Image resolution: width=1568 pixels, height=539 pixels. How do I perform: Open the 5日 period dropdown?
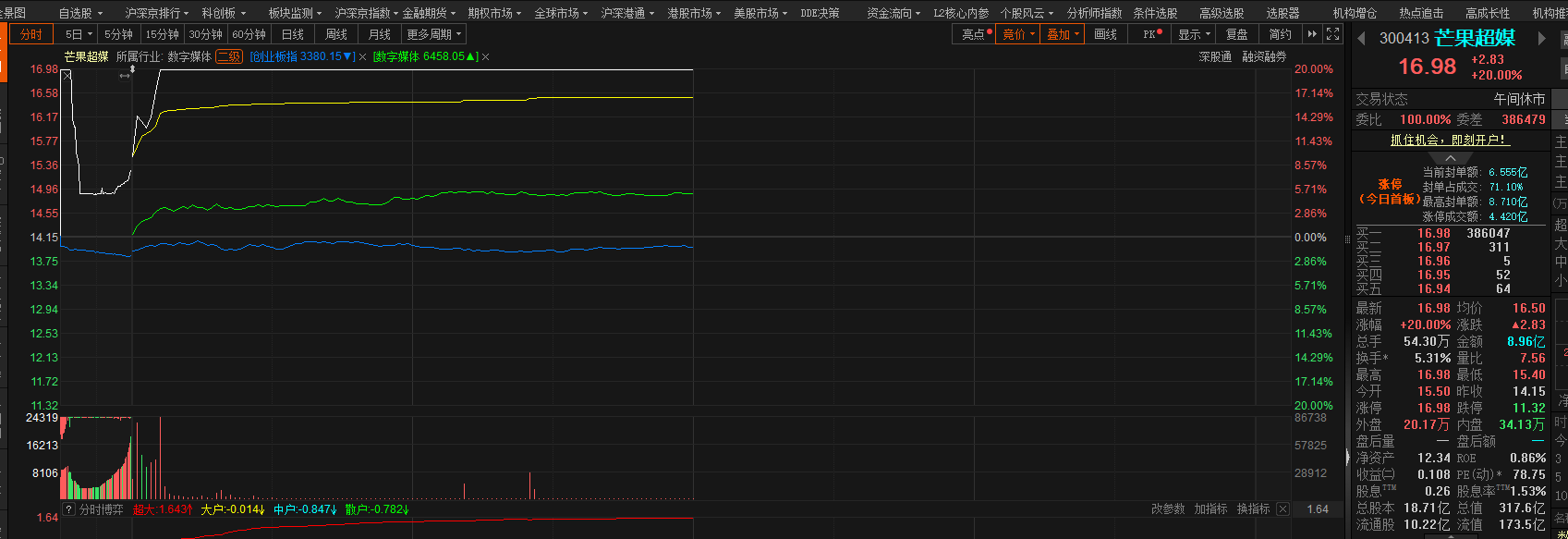tap(78, 34)
